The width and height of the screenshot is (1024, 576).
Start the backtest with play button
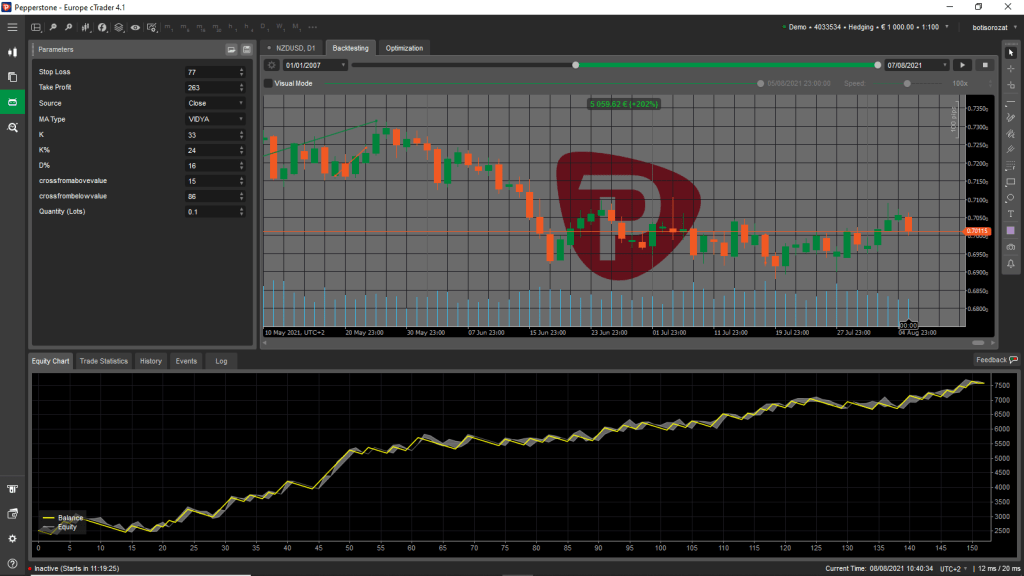pos(964,65)
